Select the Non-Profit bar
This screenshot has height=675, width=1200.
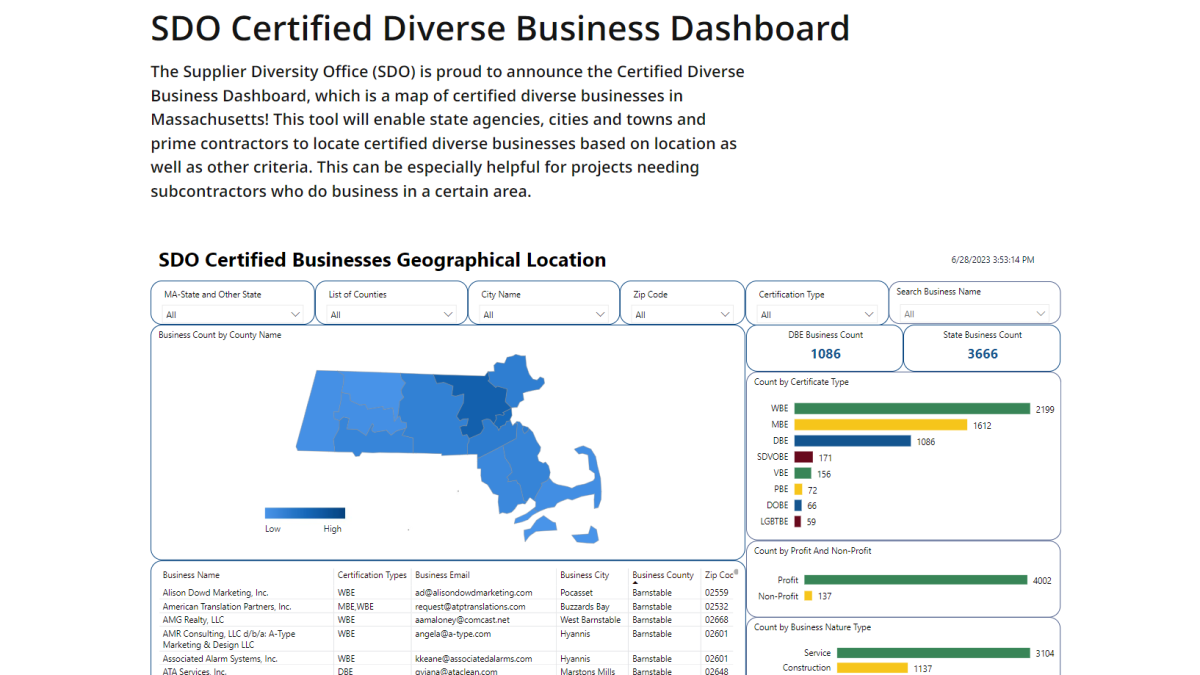[x=808, y=596]
